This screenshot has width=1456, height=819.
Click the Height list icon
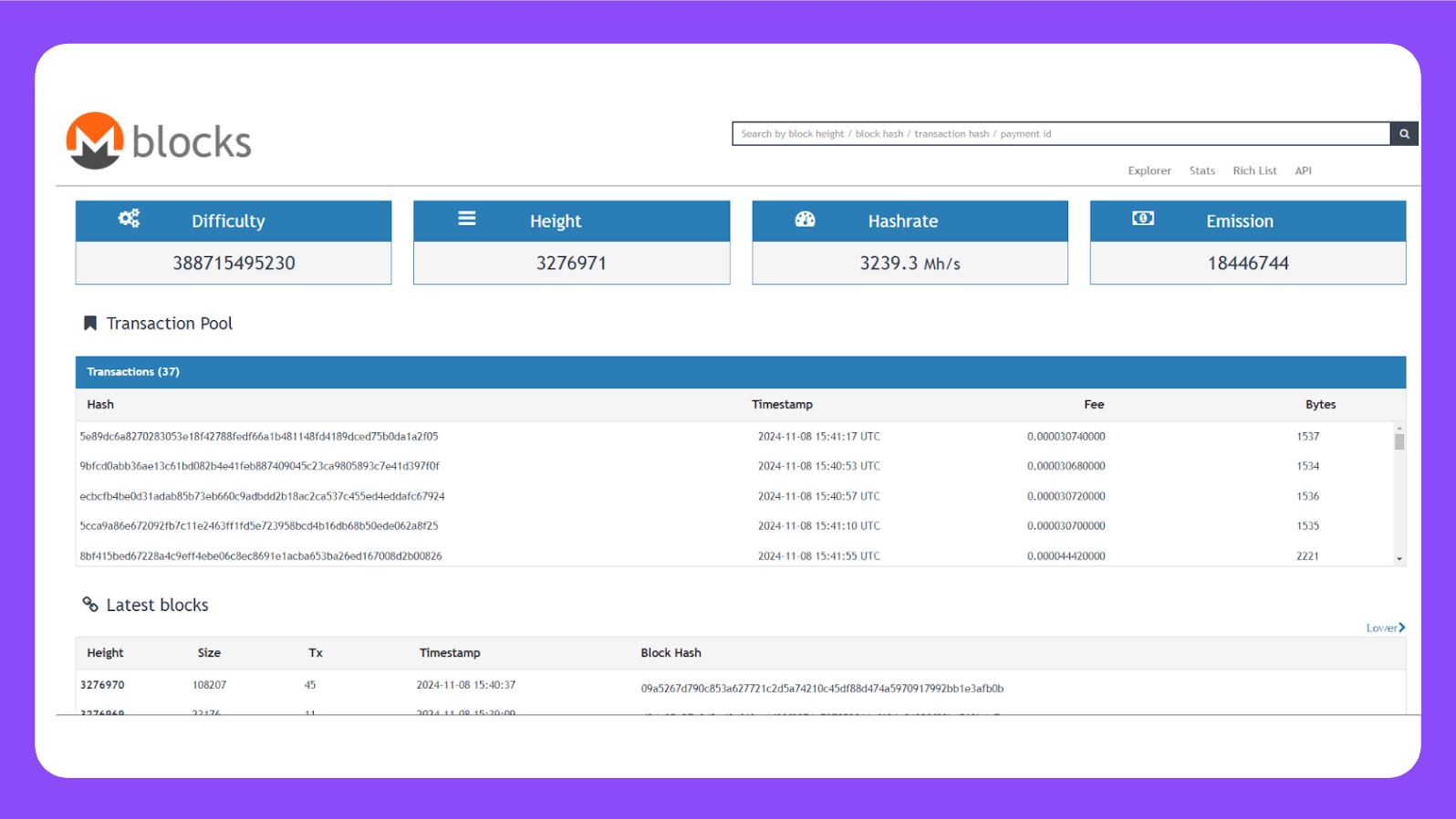tap(467, 219)
